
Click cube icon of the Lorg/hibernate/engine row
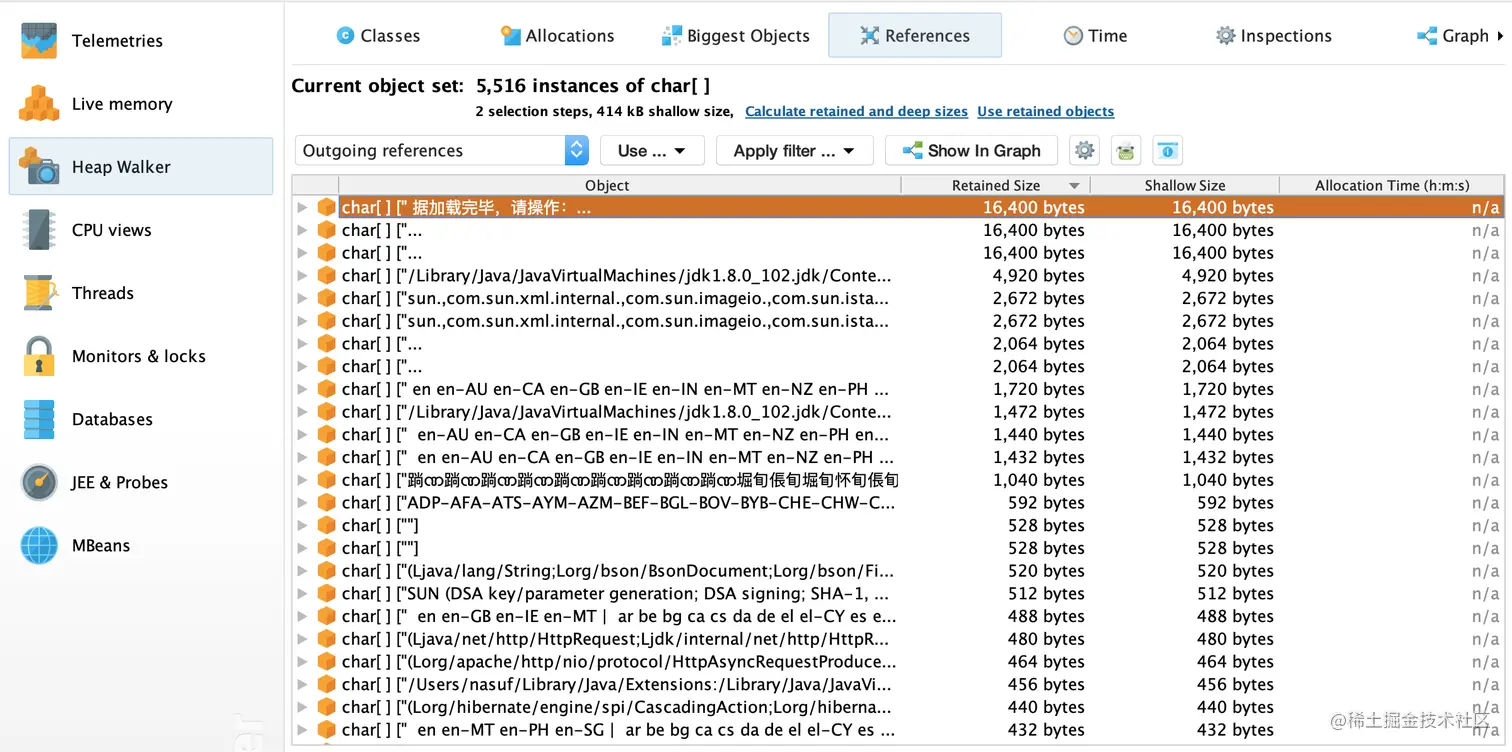326,707
